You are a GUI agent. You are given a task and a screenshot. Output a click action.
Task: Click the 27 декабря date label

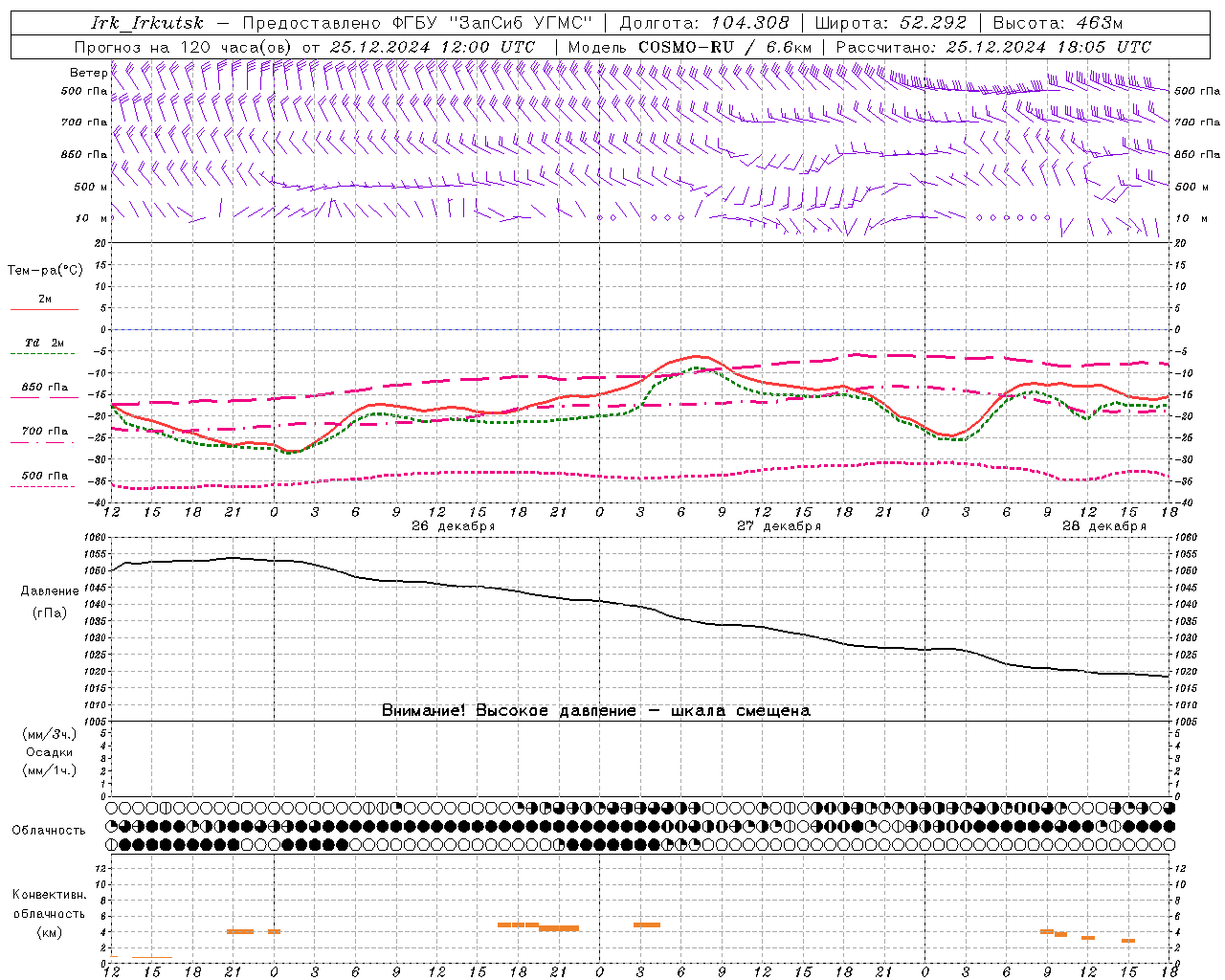coord(778,526)
